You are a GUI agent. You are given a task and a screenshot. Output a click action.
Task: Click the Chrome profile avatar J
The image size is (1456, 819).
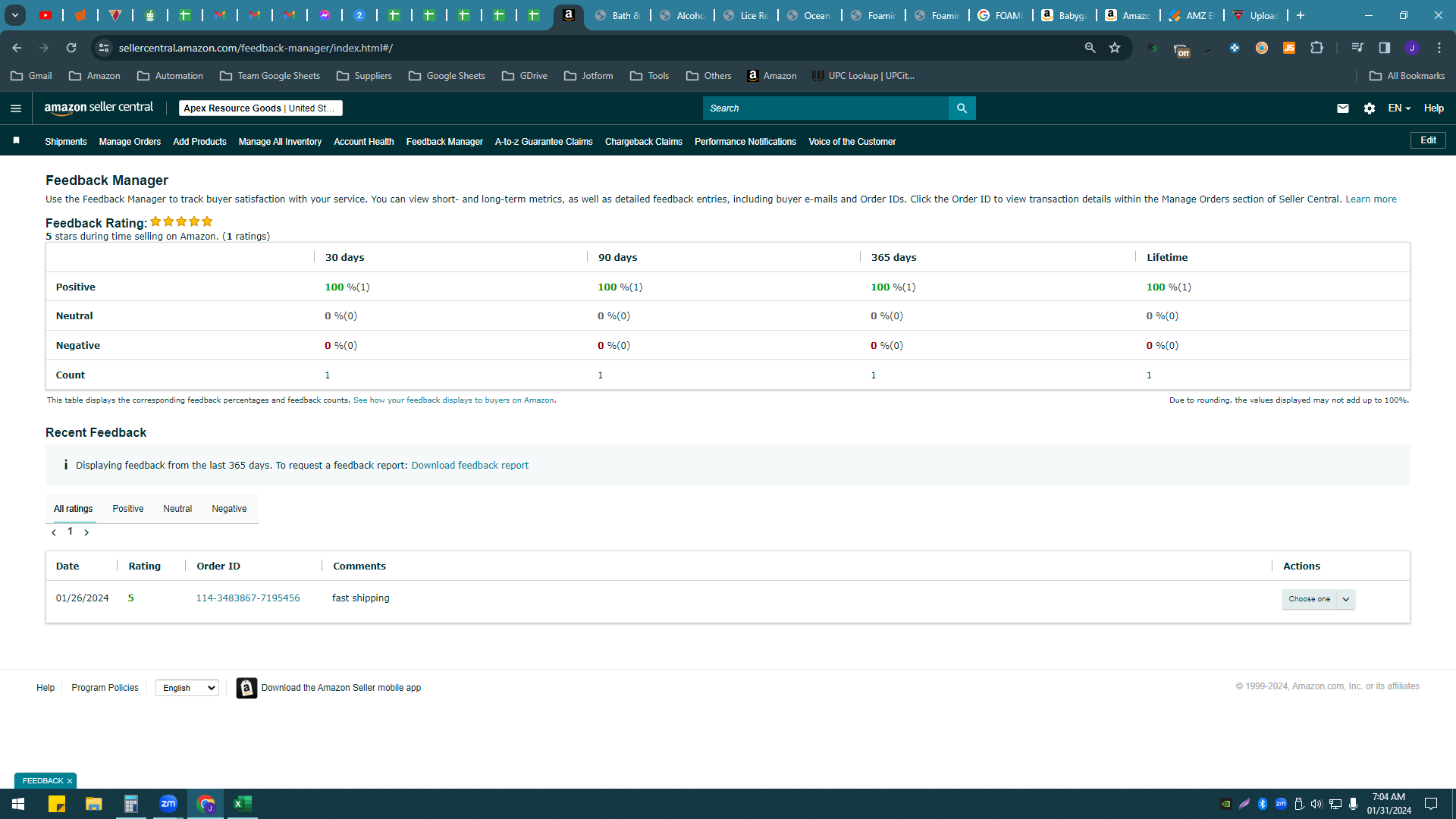pos(1412,48)
